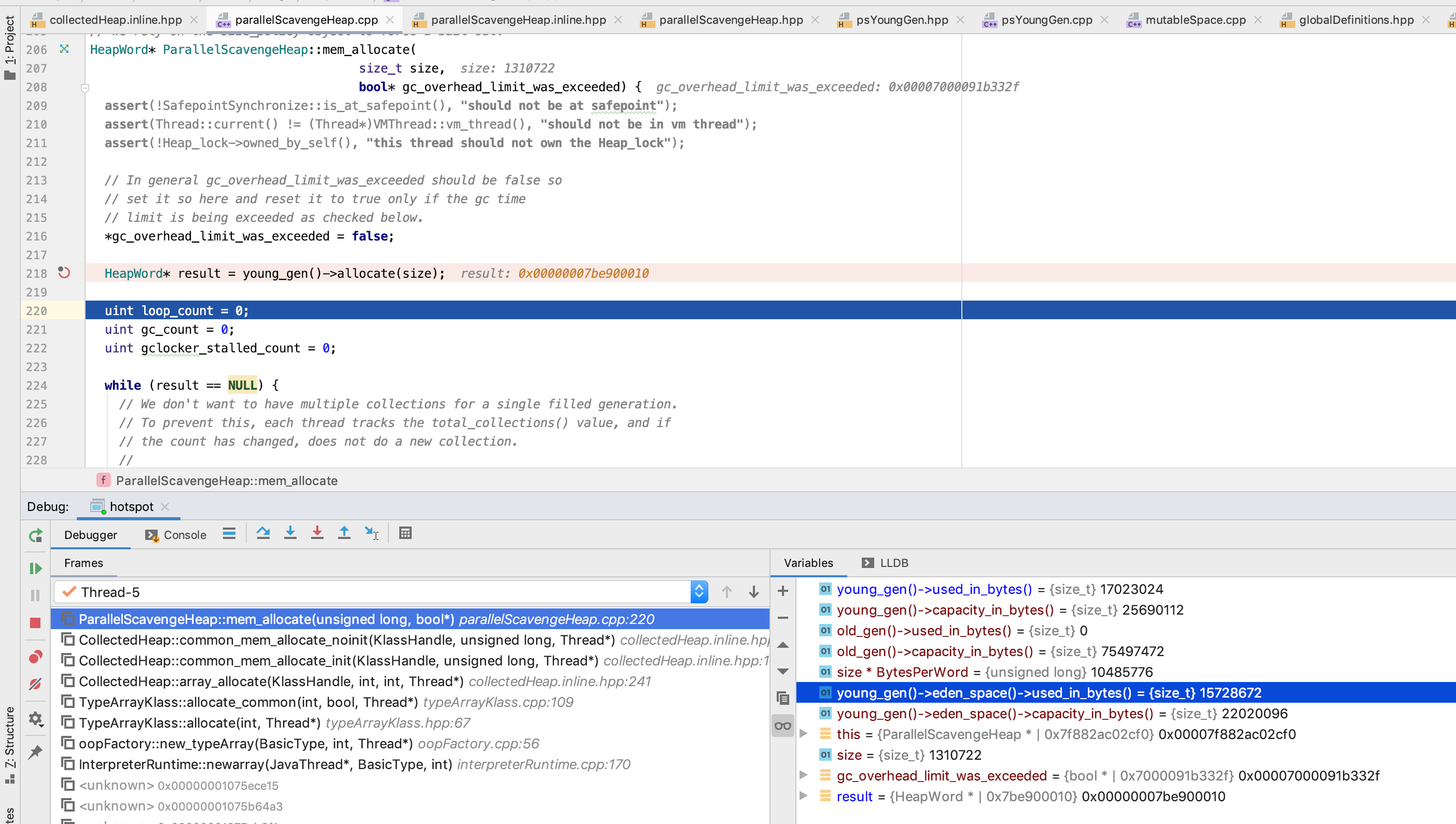Click the Step Over debugger icon
The image size is (1456, 824).
click(x=263, y=533)
